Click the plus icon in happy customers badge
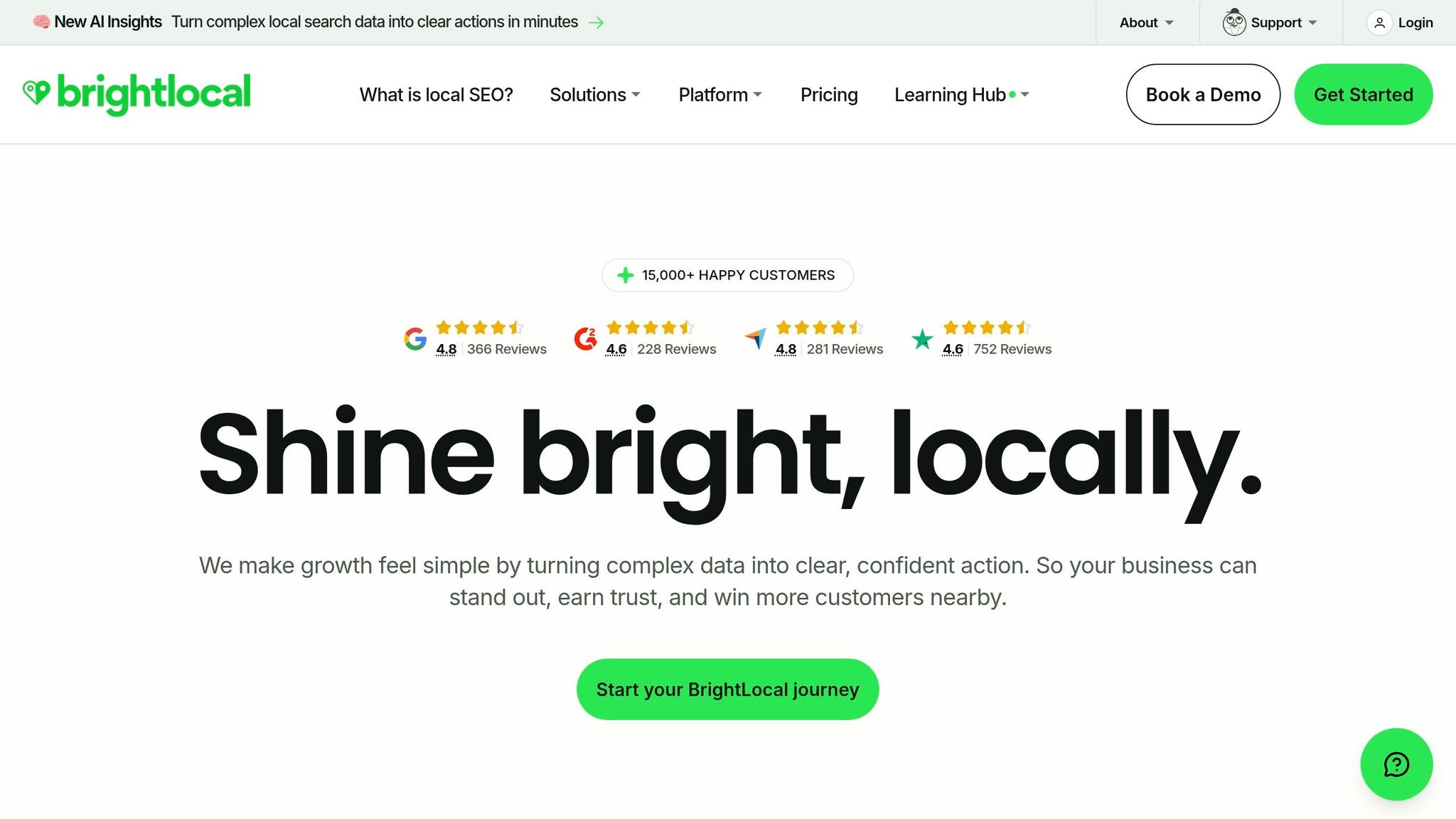 click(625, 275)
